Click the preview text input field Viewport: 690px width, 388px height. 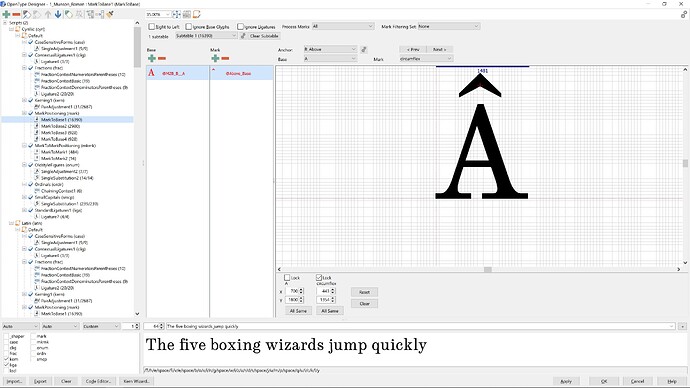pos(420,326)
